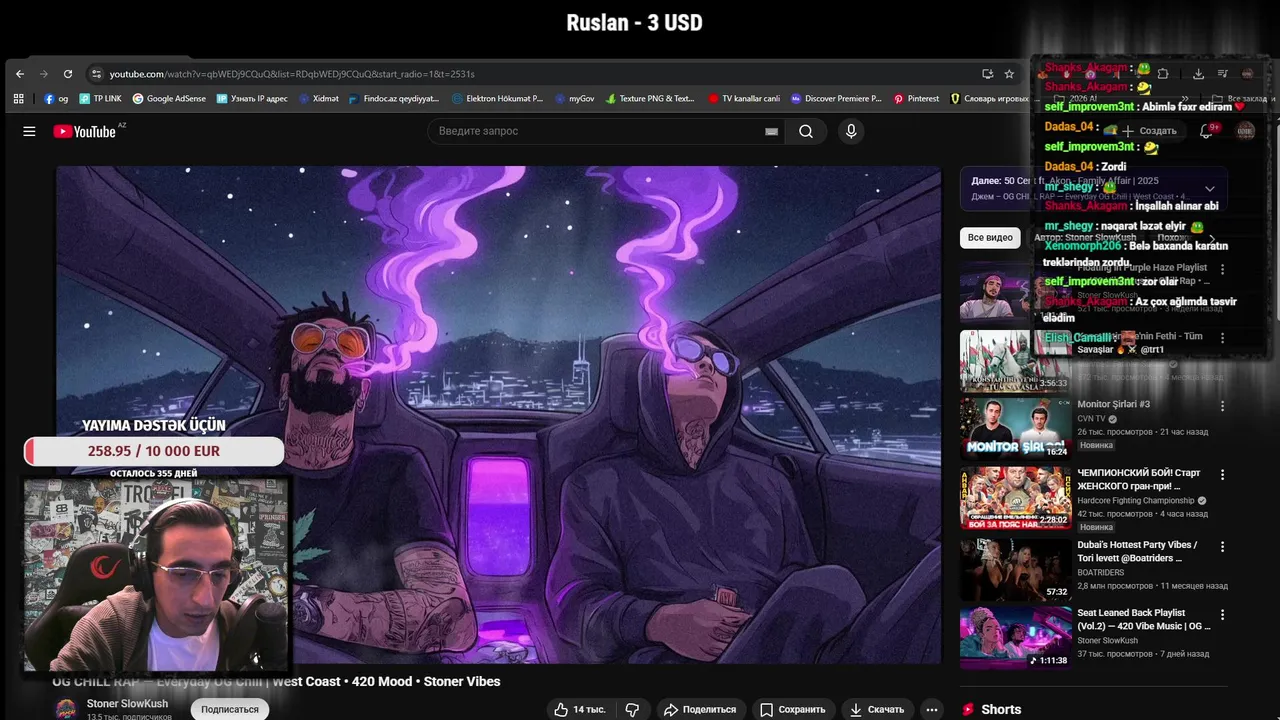Open YouTube notifications bell
This screenshot has height=720, width=1280.
(1206, 131)
